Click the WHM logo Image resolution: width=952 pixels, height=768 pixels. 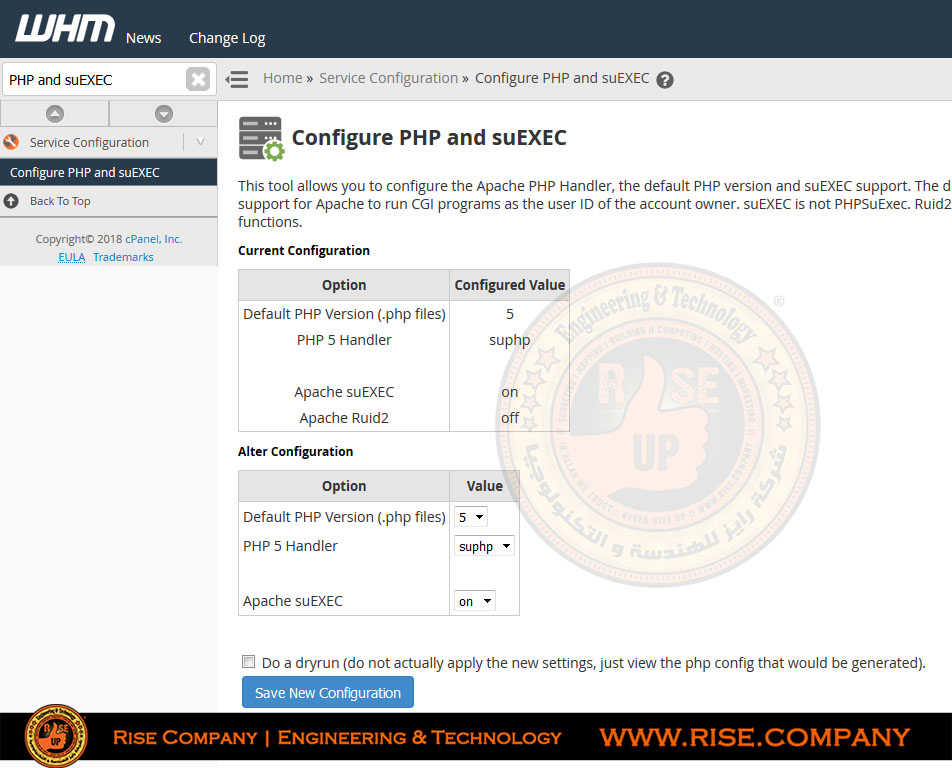click(65, 29)
